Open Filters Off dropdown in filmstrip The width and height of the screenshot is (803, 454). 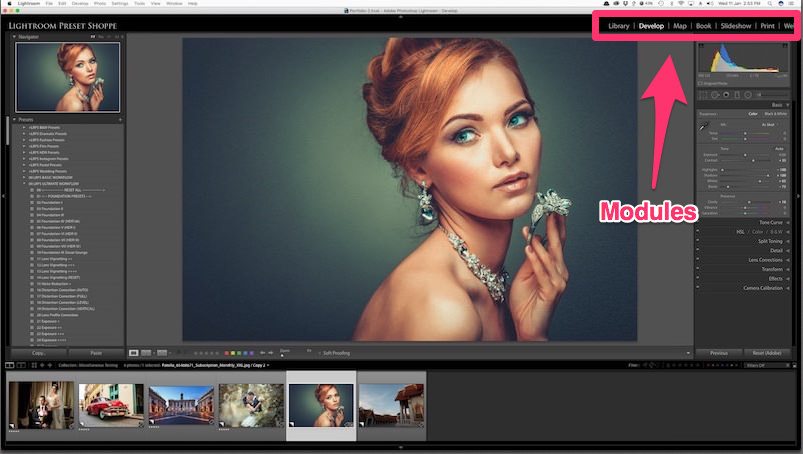tap(767, 365)
